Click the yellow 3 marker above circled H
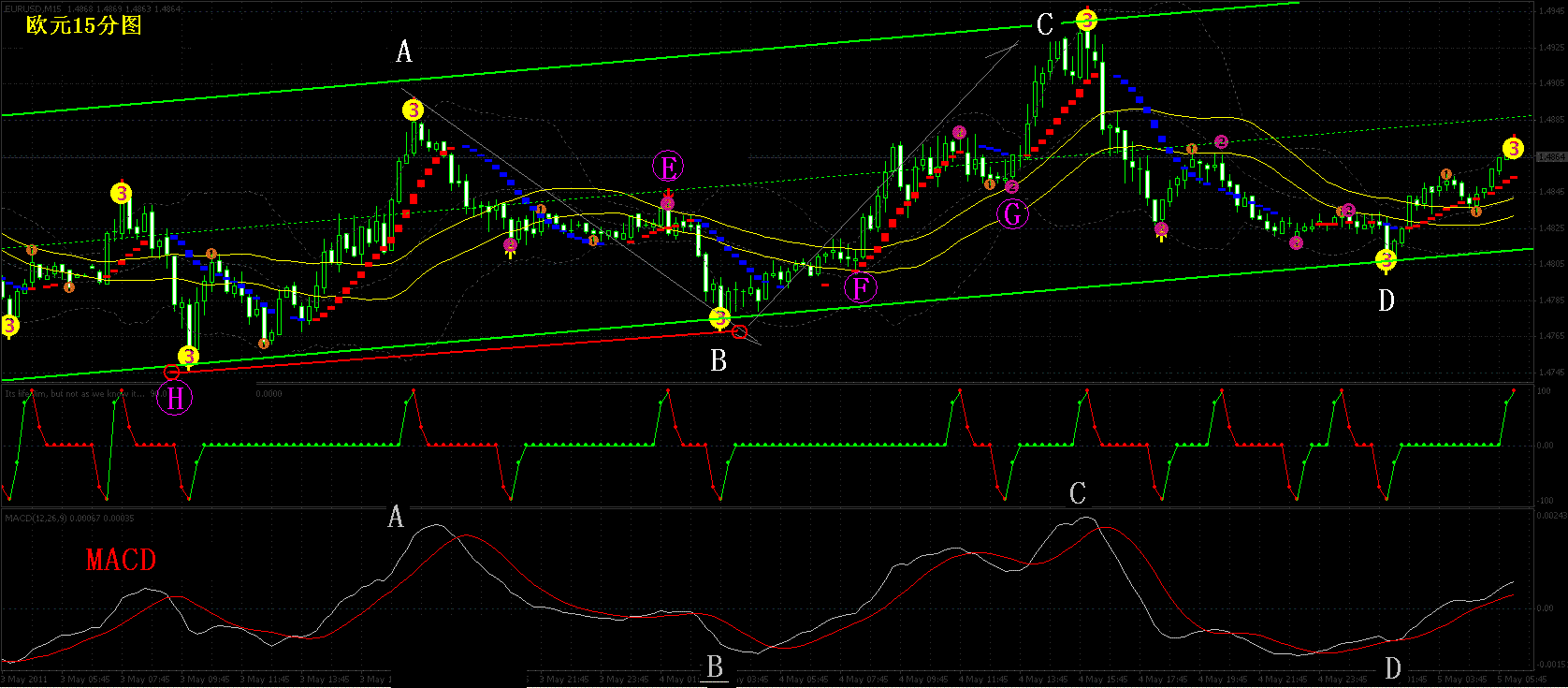Screen dimensions: 1568x688 (189, 356)
